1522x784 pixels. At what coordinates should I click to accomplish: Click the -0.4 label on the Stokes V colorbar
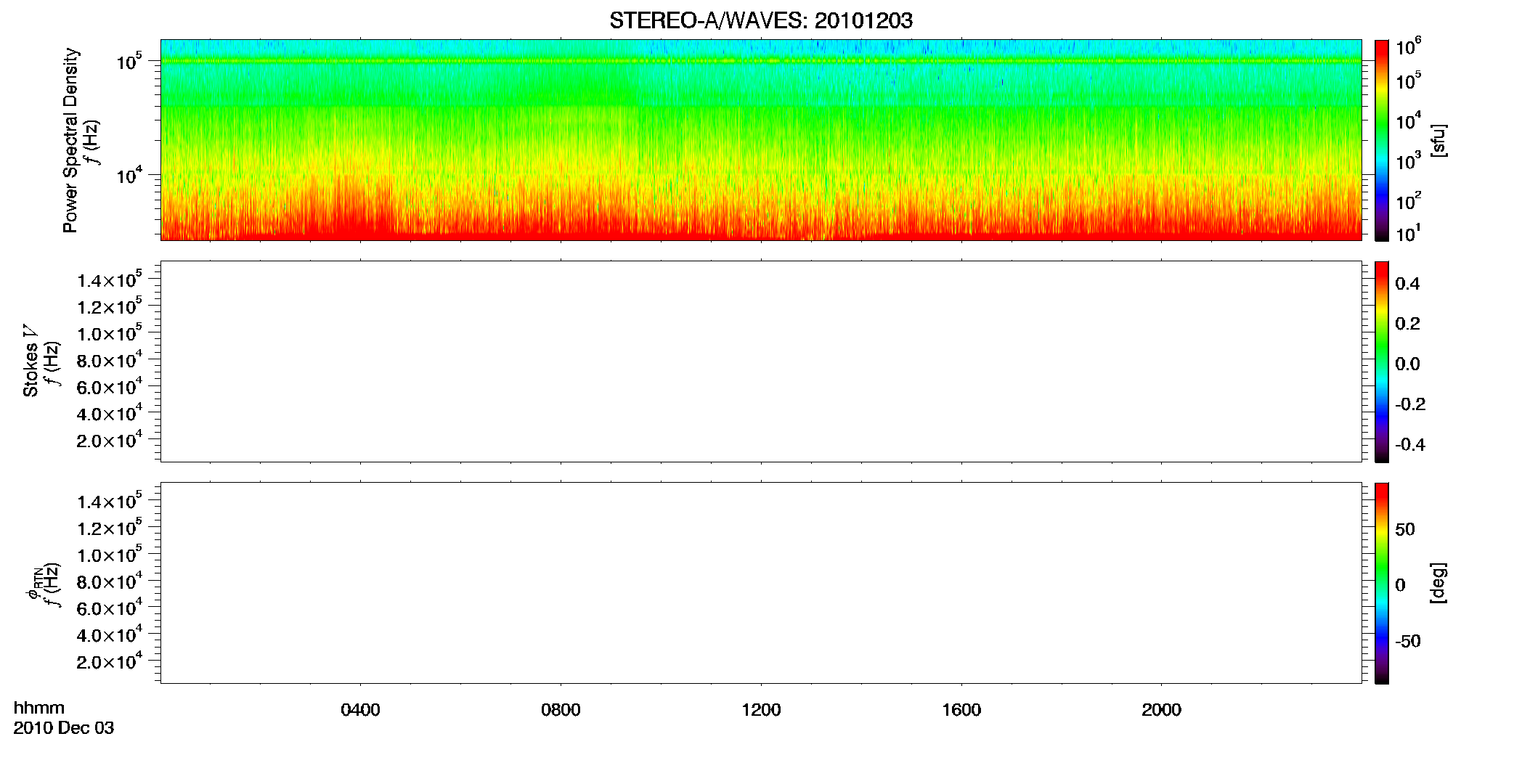[x=1410, y=444]
